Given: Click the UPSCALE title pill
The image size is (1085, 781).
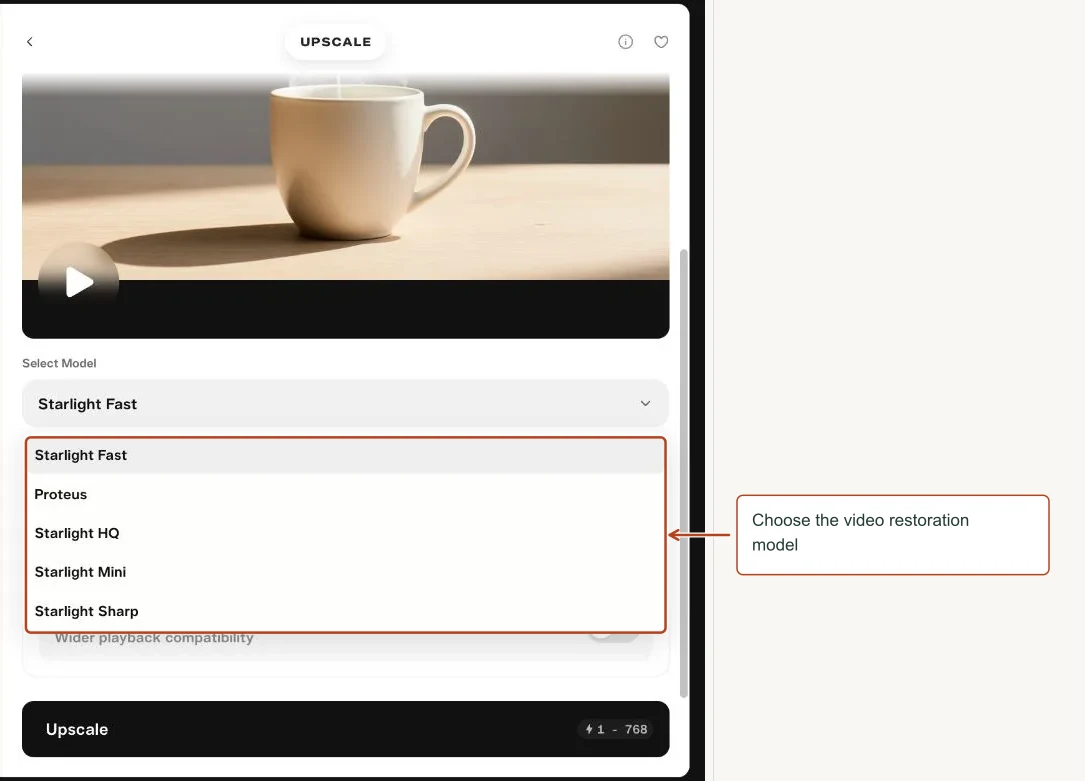Looking at the screenshot, I should point(336,42).
